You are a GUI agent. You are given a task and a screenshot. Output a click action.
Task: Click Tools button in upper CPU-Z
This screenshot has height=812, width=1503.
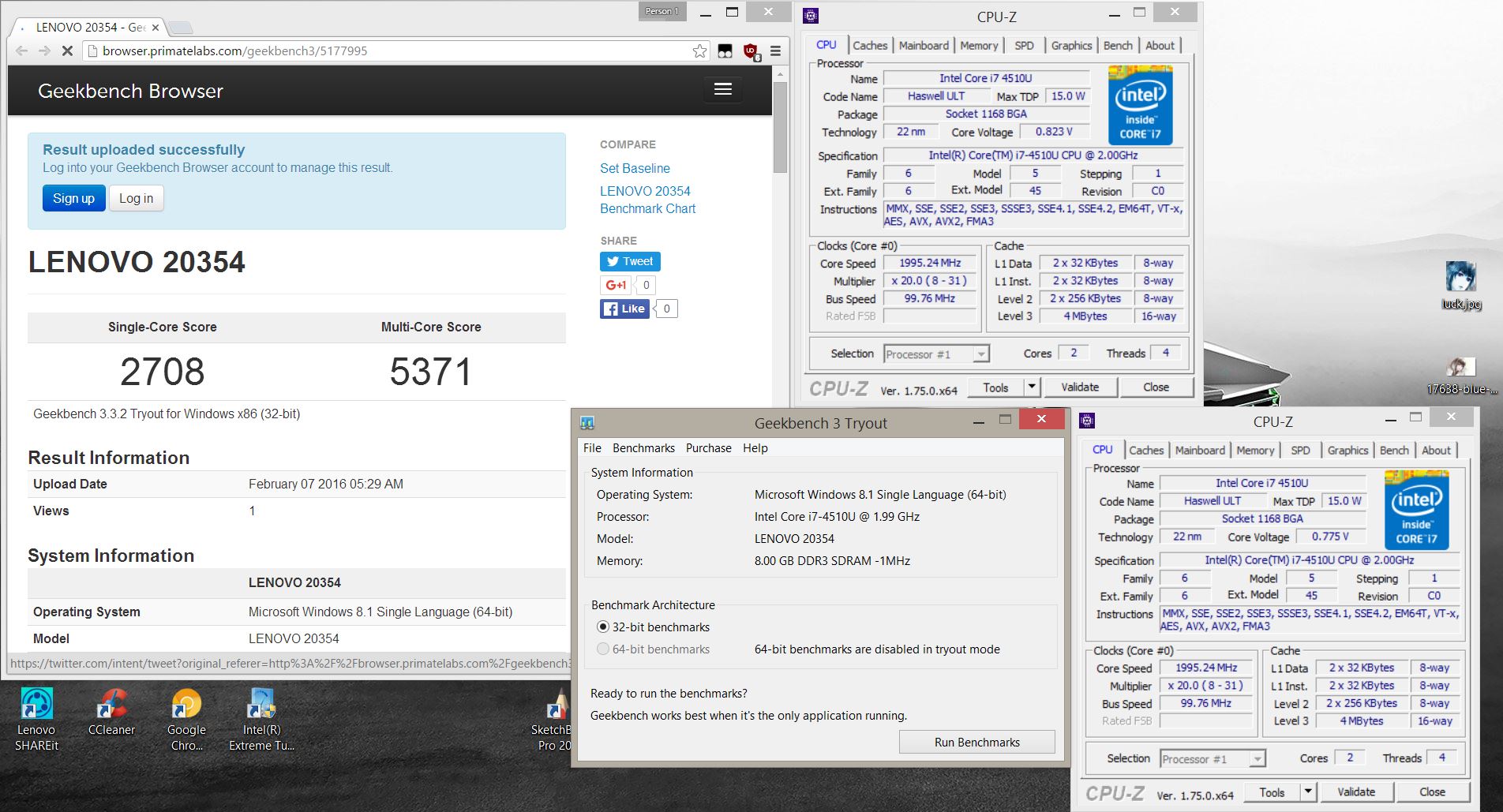[995, 387]
